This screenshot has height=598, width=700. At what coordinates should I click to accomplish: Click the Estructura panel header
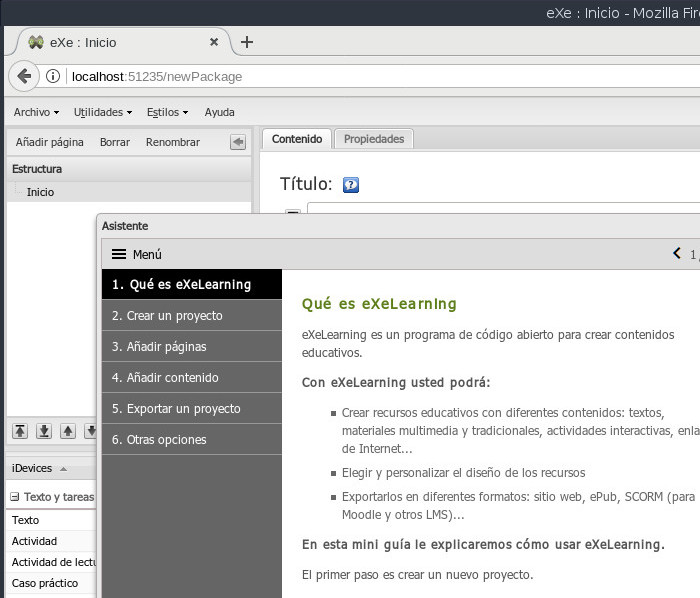click(129, 169)
